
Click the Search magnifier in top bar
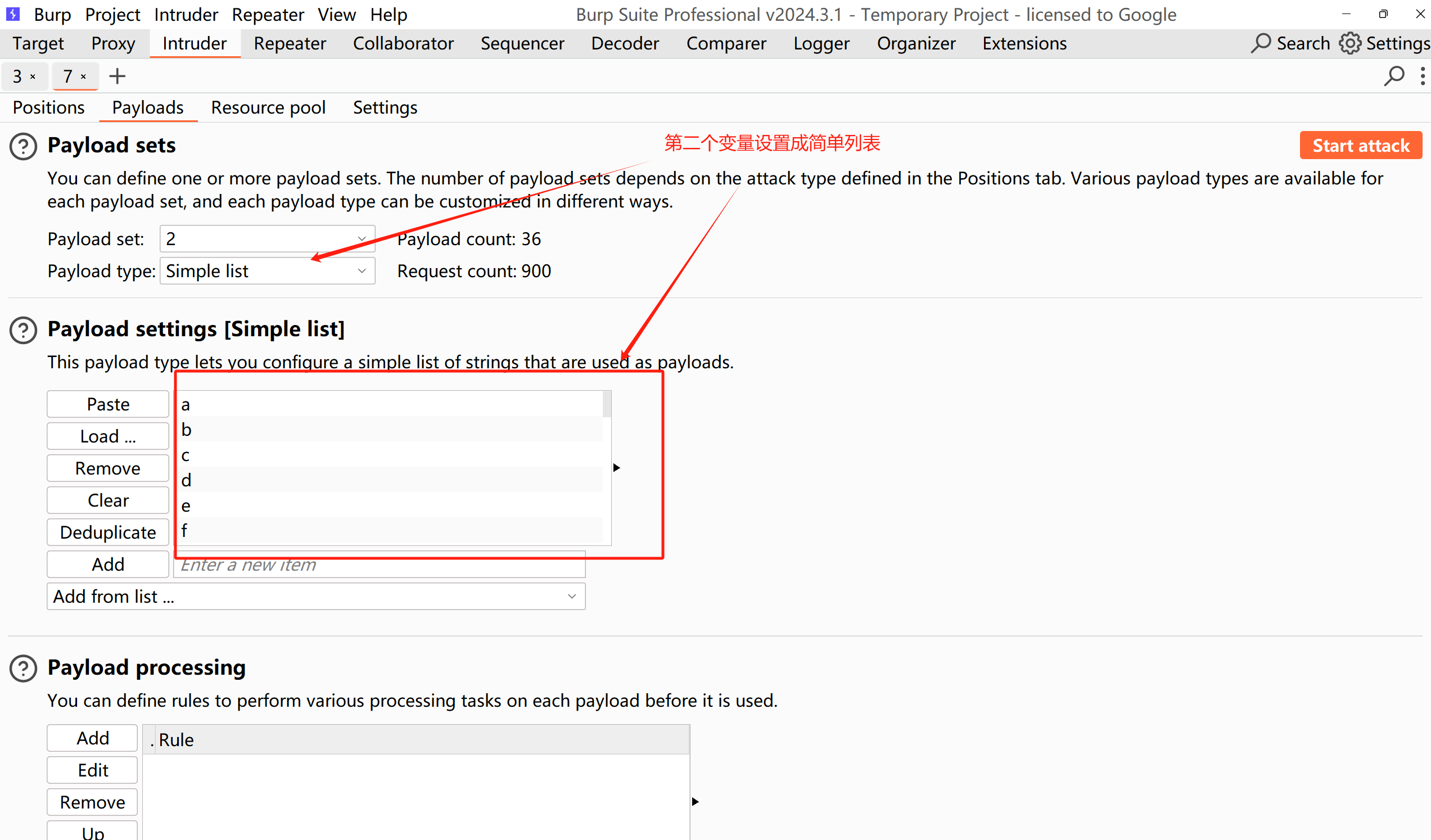click(1261, 43)
